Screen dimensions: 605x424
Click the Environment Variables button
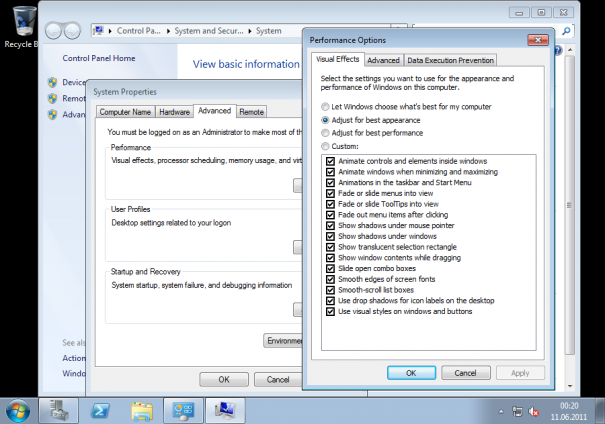(x=283, y=341)
